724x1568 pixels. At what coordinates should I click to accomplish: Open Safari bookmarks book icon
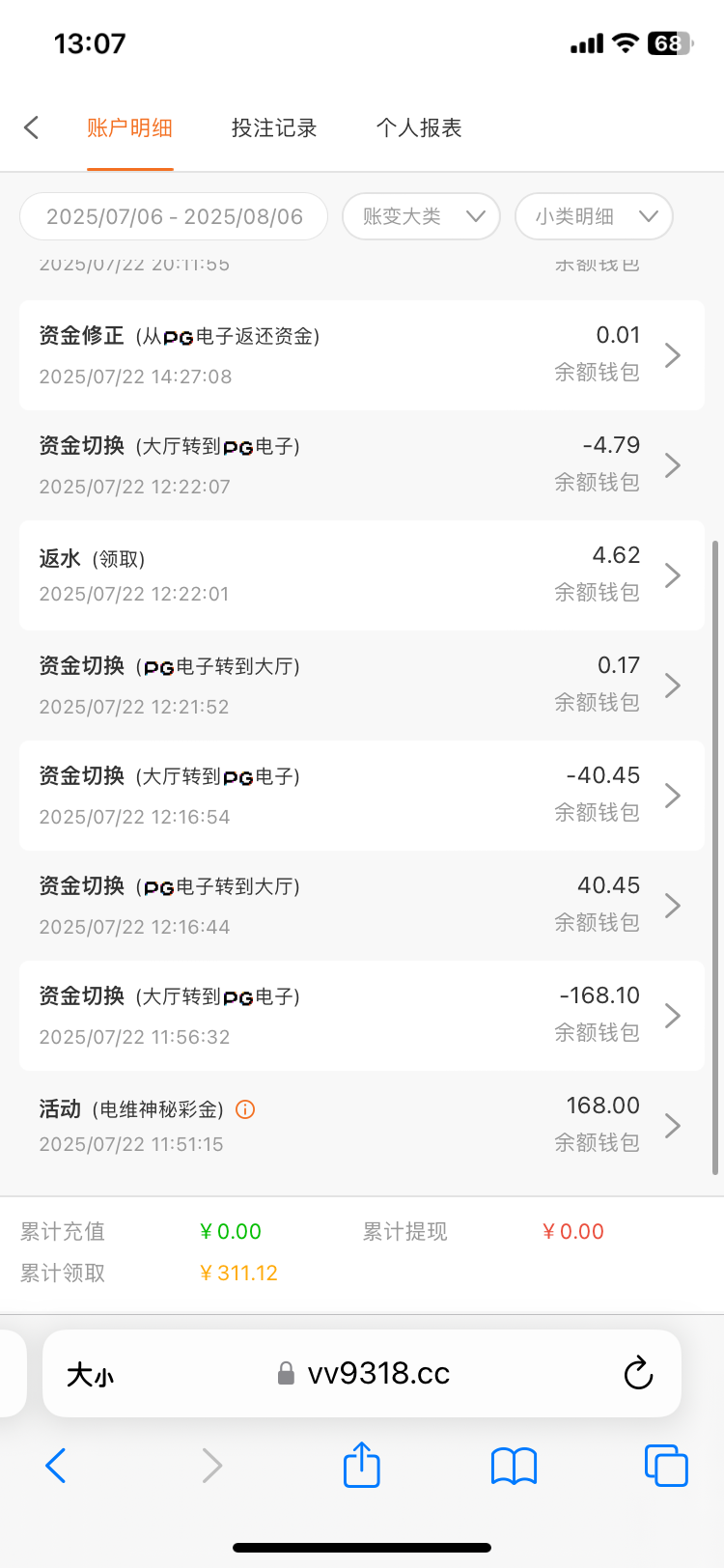(514, 1466)
